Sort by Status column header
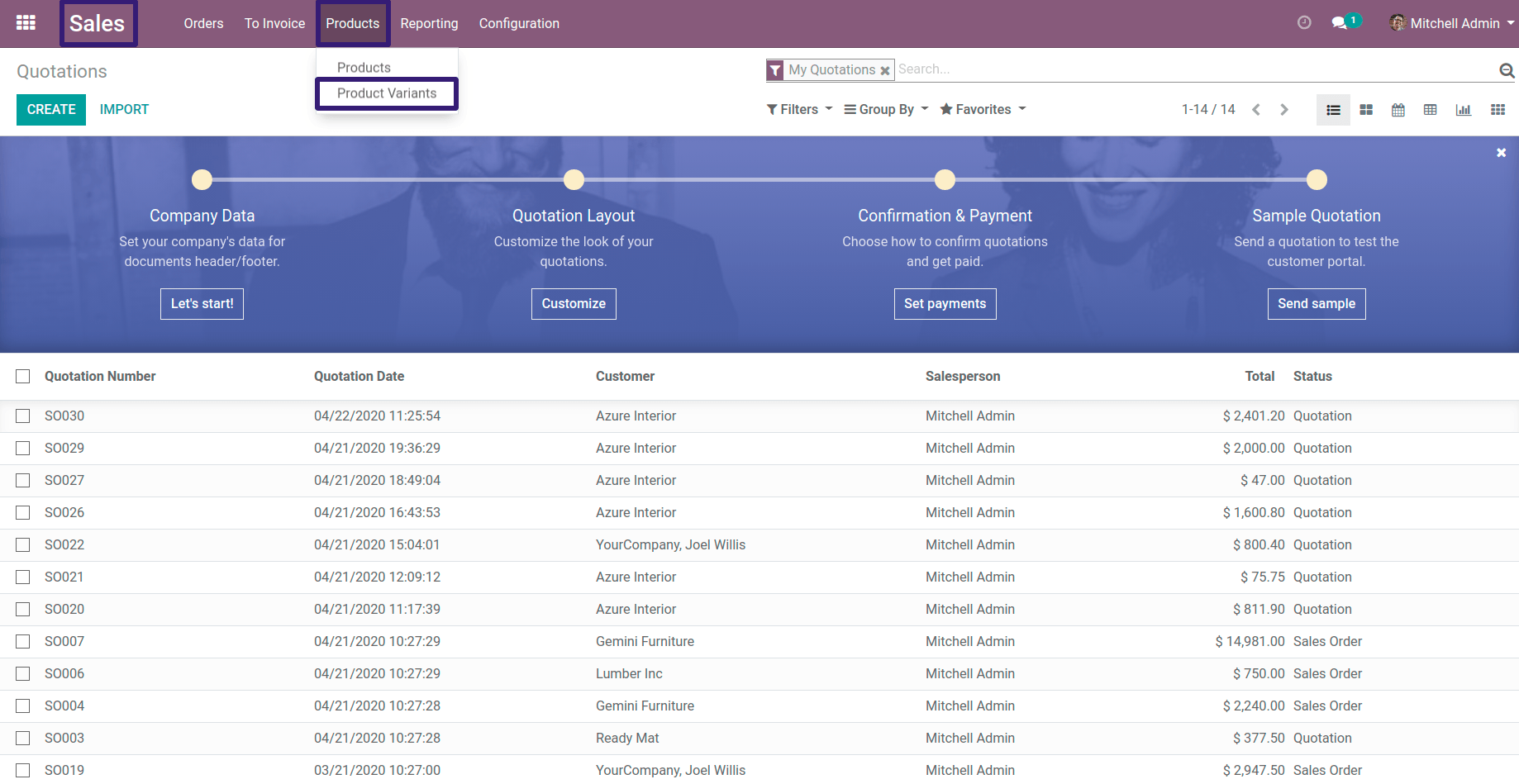Image resolution: width=1519 pixels, height=784 pixels. (x=1312, y=377)
